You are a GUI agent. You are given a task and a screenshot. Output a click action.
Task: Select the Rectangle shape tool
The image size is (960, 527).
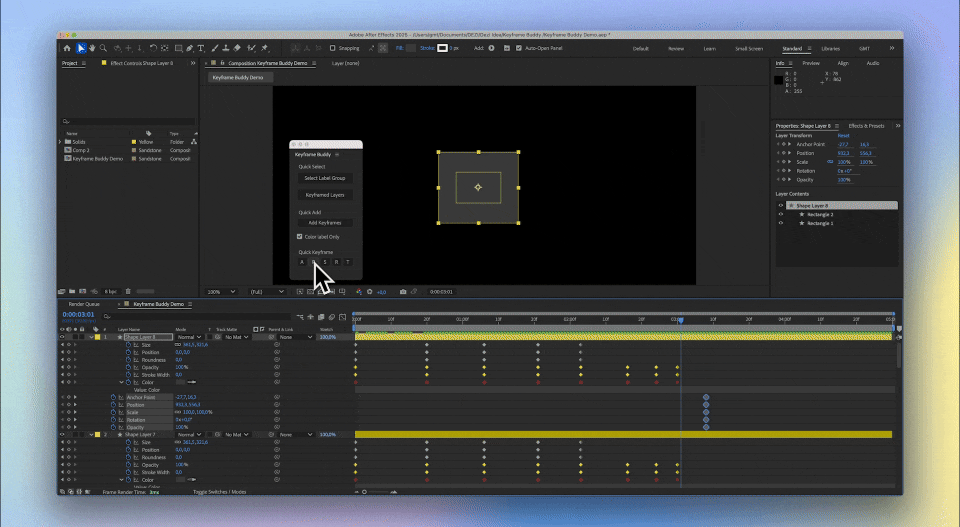[x=178, y=48]
